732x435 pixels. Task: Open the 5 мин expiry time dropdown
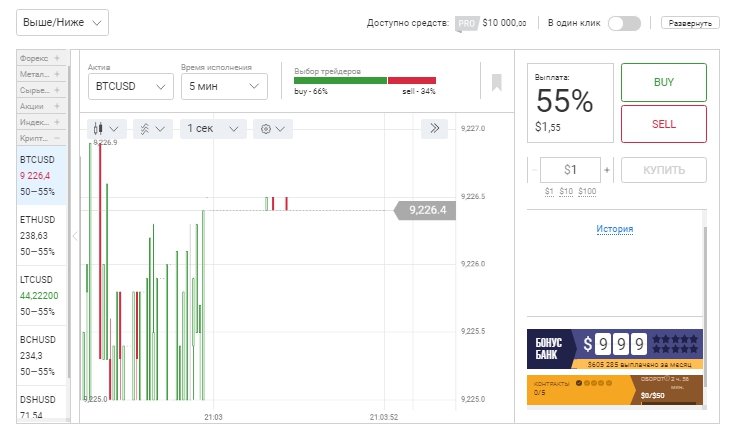coord(224,87)
